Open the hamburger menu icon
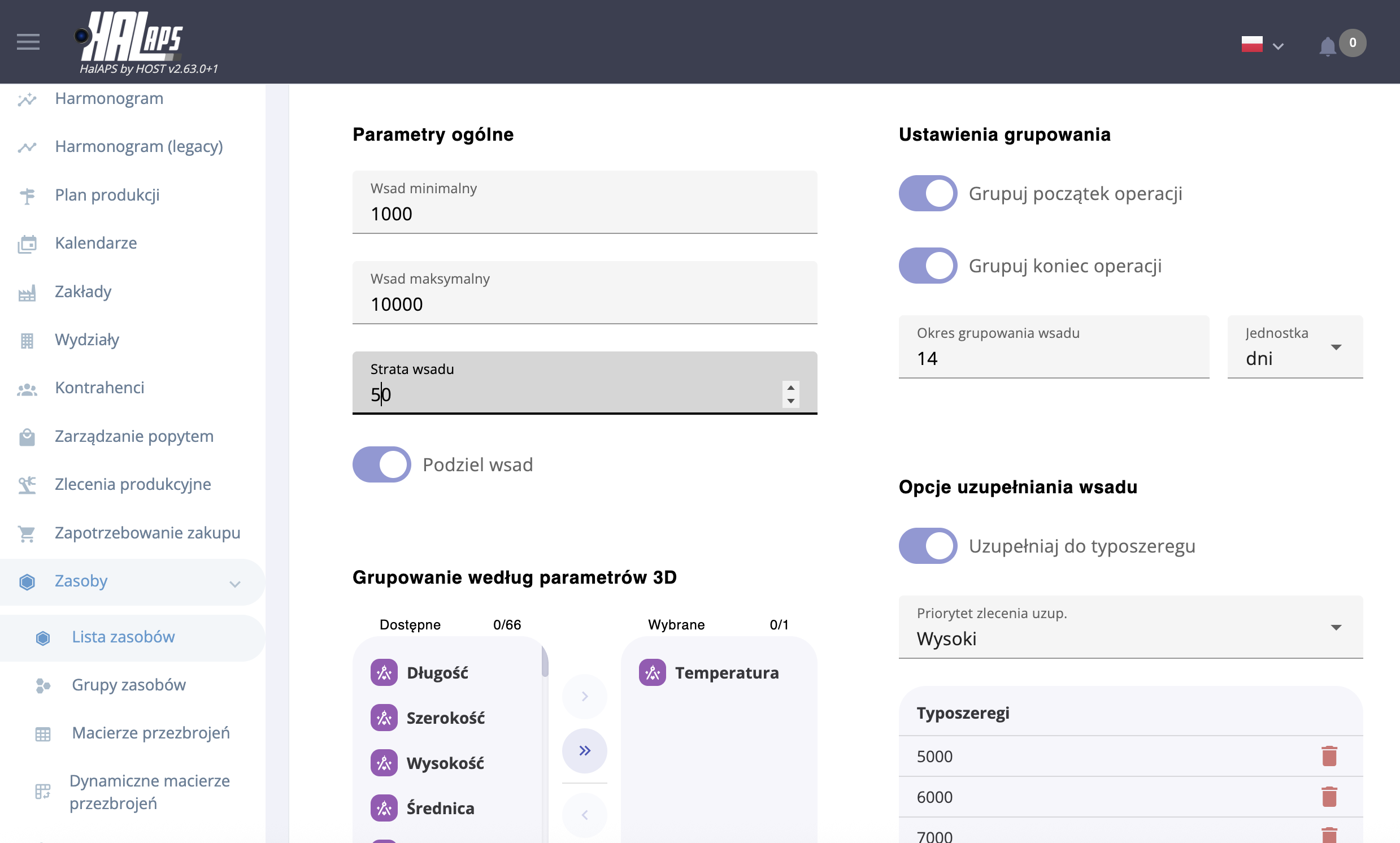The height and width of the screenshot is (843, 1400). pyautogui.click(x=28, y=42)
